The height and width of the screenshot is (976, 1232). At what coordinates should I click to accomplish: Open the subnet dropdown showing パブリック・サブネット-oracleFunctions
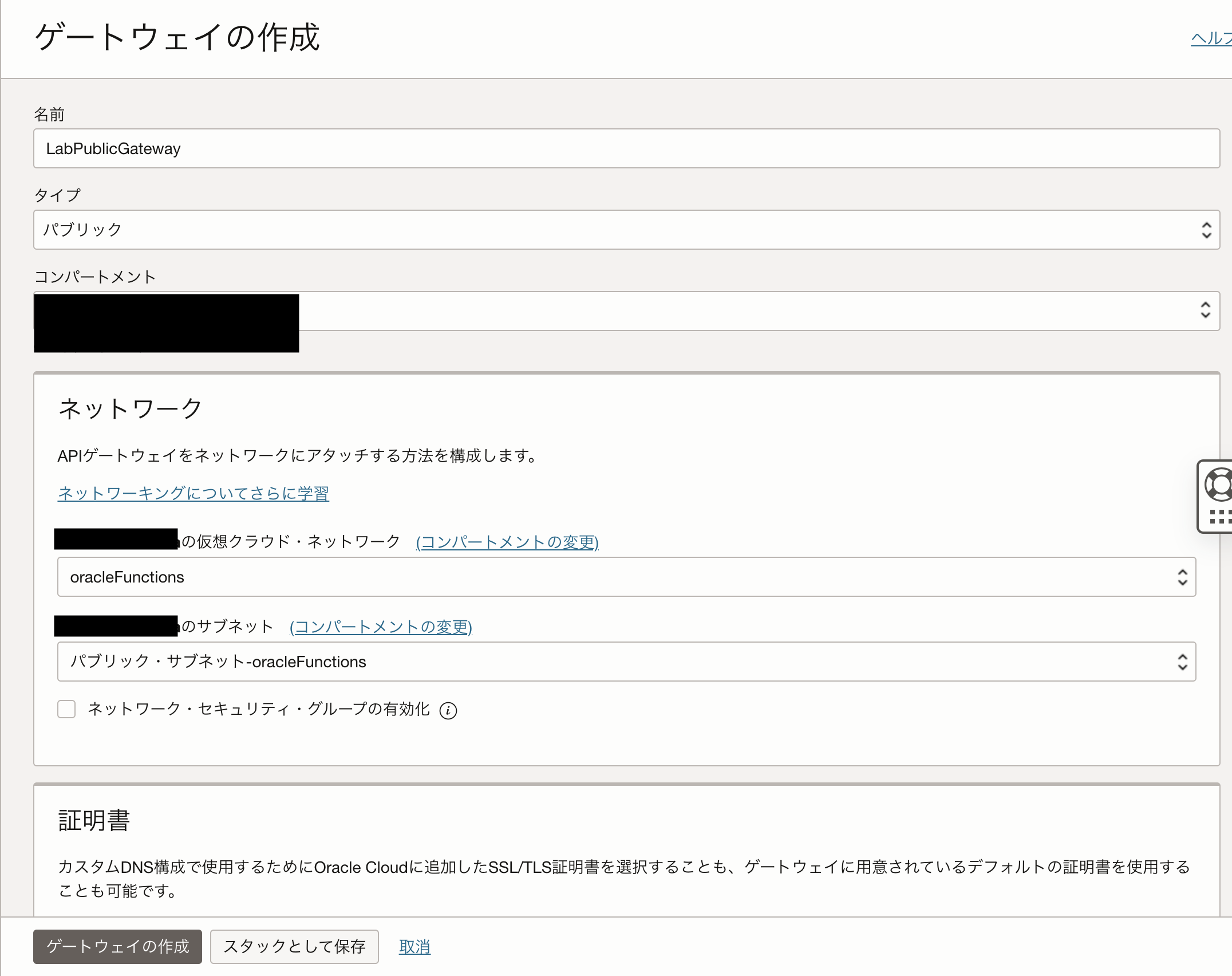[x=572, y=662]
